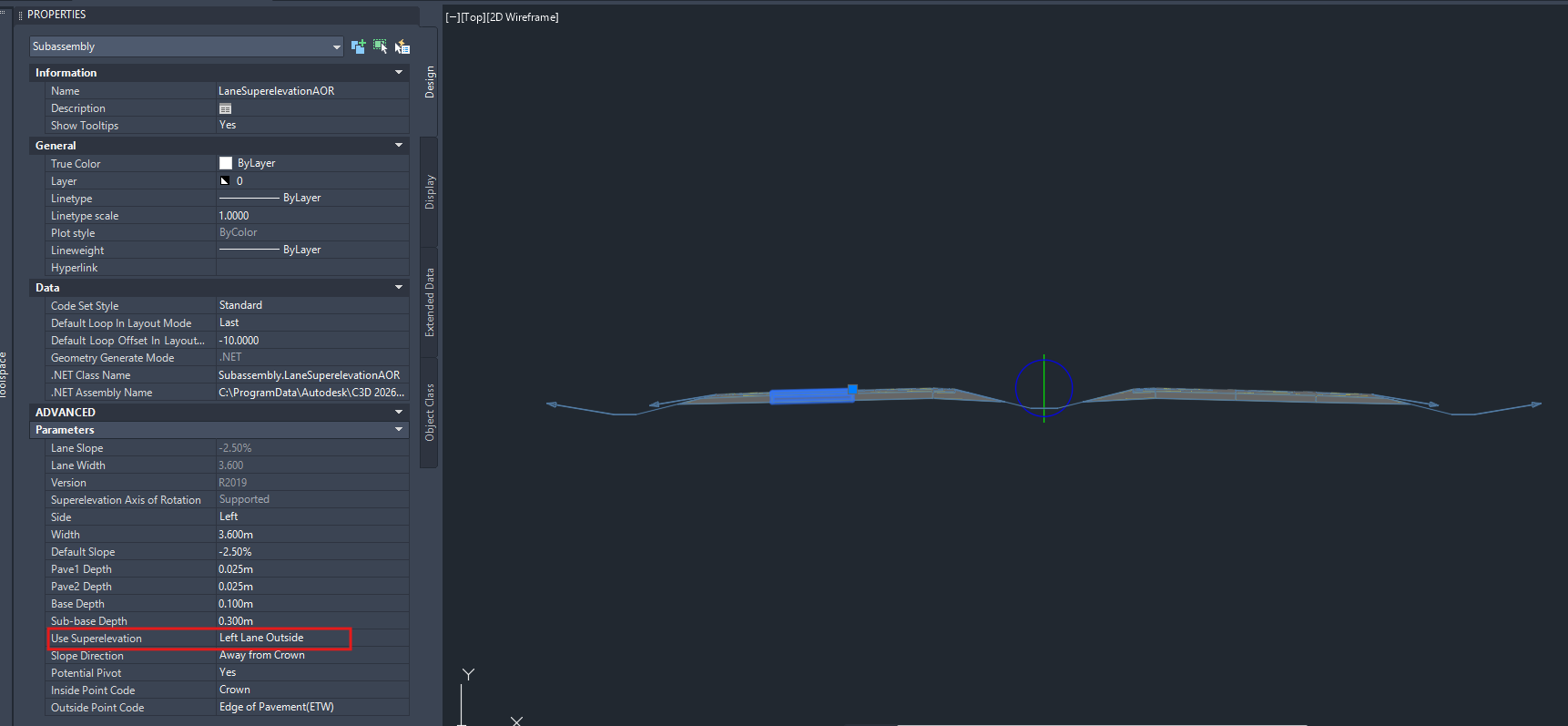Edit the Width value 3.600m
This screenshot has width=1568, height=726.
(312, 534)
